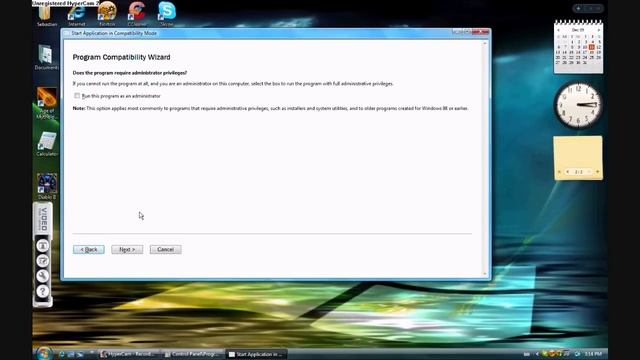This screenshot has height=360, width=640.
Task: Launch Skype from the desktop
Action: point(167,14)
